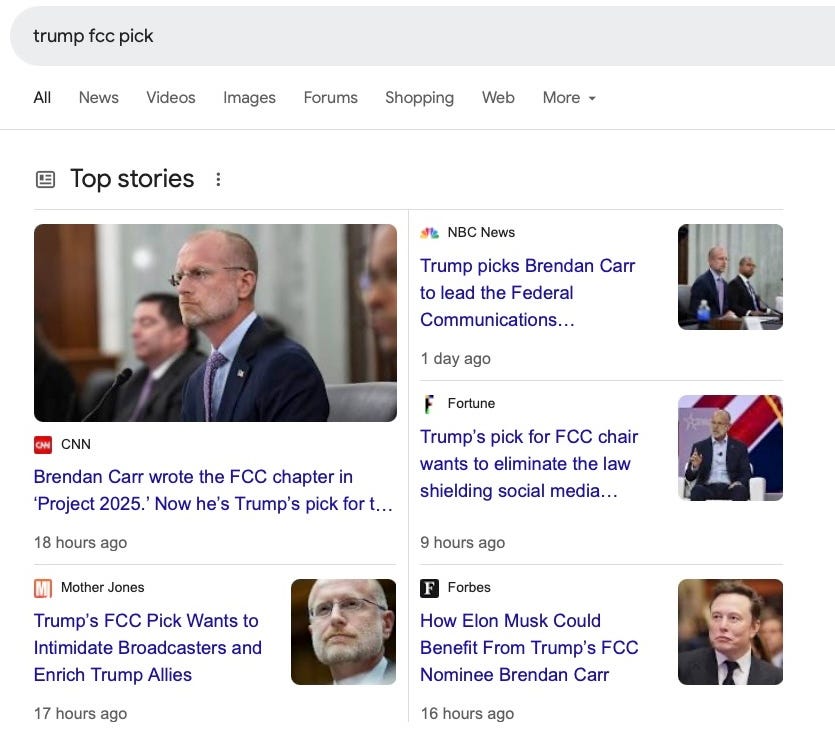Click the '9 hours ago' timestamp
Image resolution: width=835 pixels, height=741 pixels.
pyautogui.click(x=462, y=543)
